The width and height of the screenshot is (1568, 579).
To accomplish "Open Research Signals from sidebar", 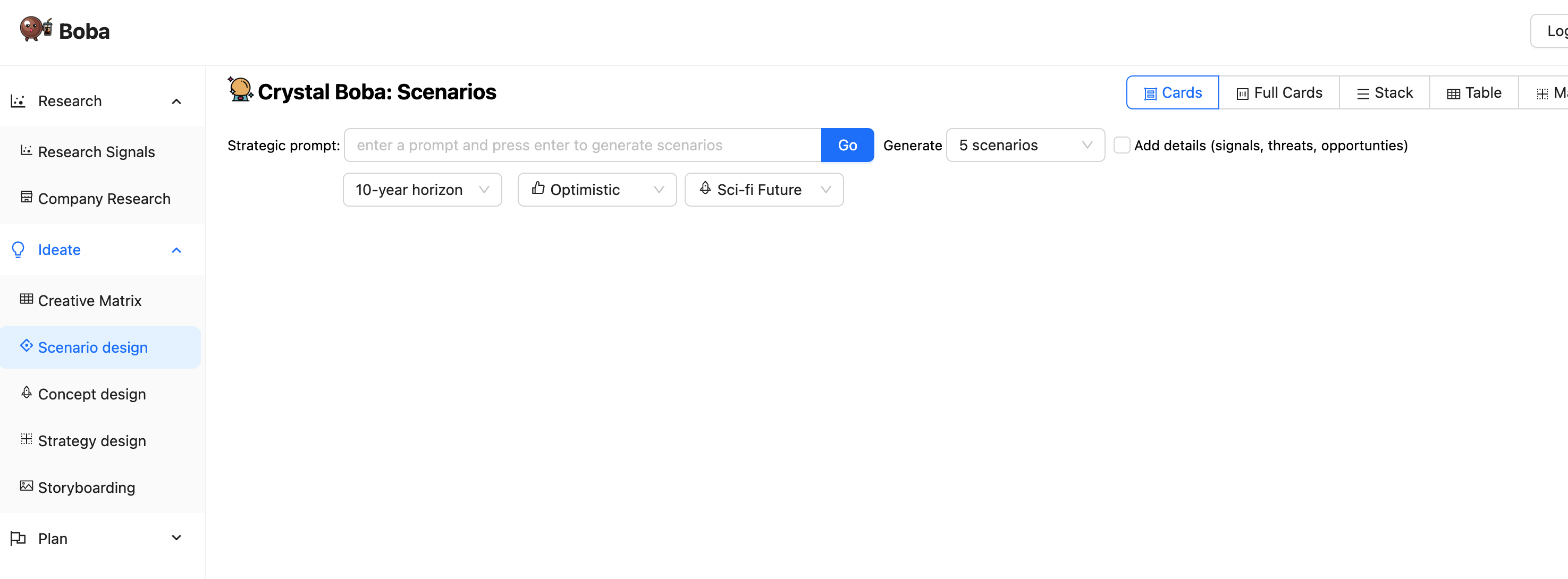I will pyautogui.click(x=96, y=152).
